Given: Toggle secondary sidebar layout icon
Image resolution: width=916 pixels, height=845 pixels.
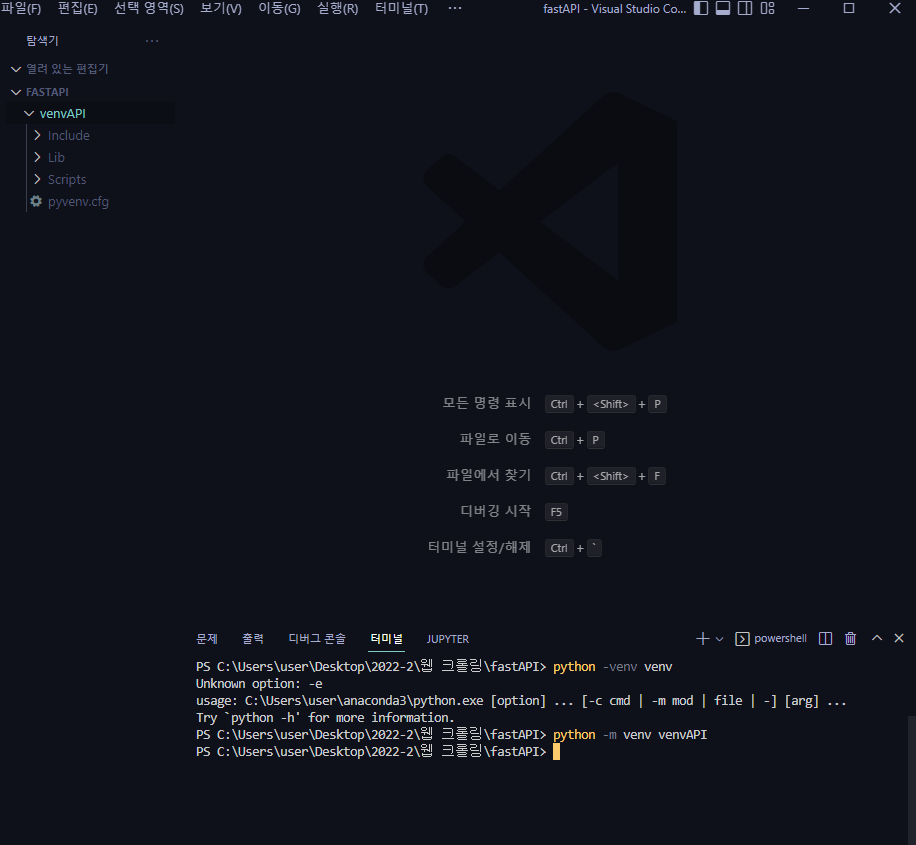Looking at the screenshot, I should (745, 8).
